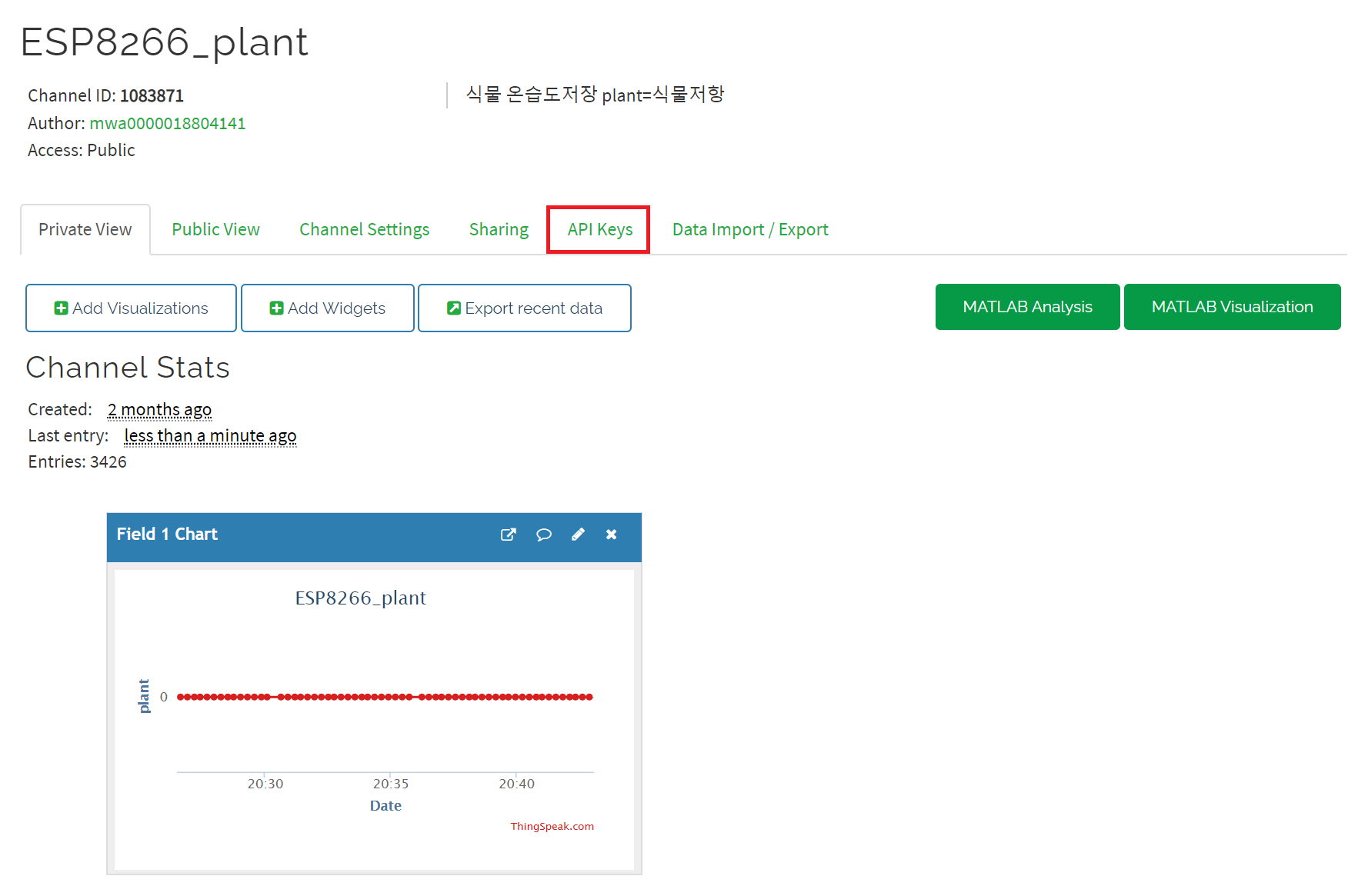Image resolution: width=1348 pixels, height=896 pixels.
Task: Edit Field 1 Chart with pencil icon
Action: click(x=578, y=535)
